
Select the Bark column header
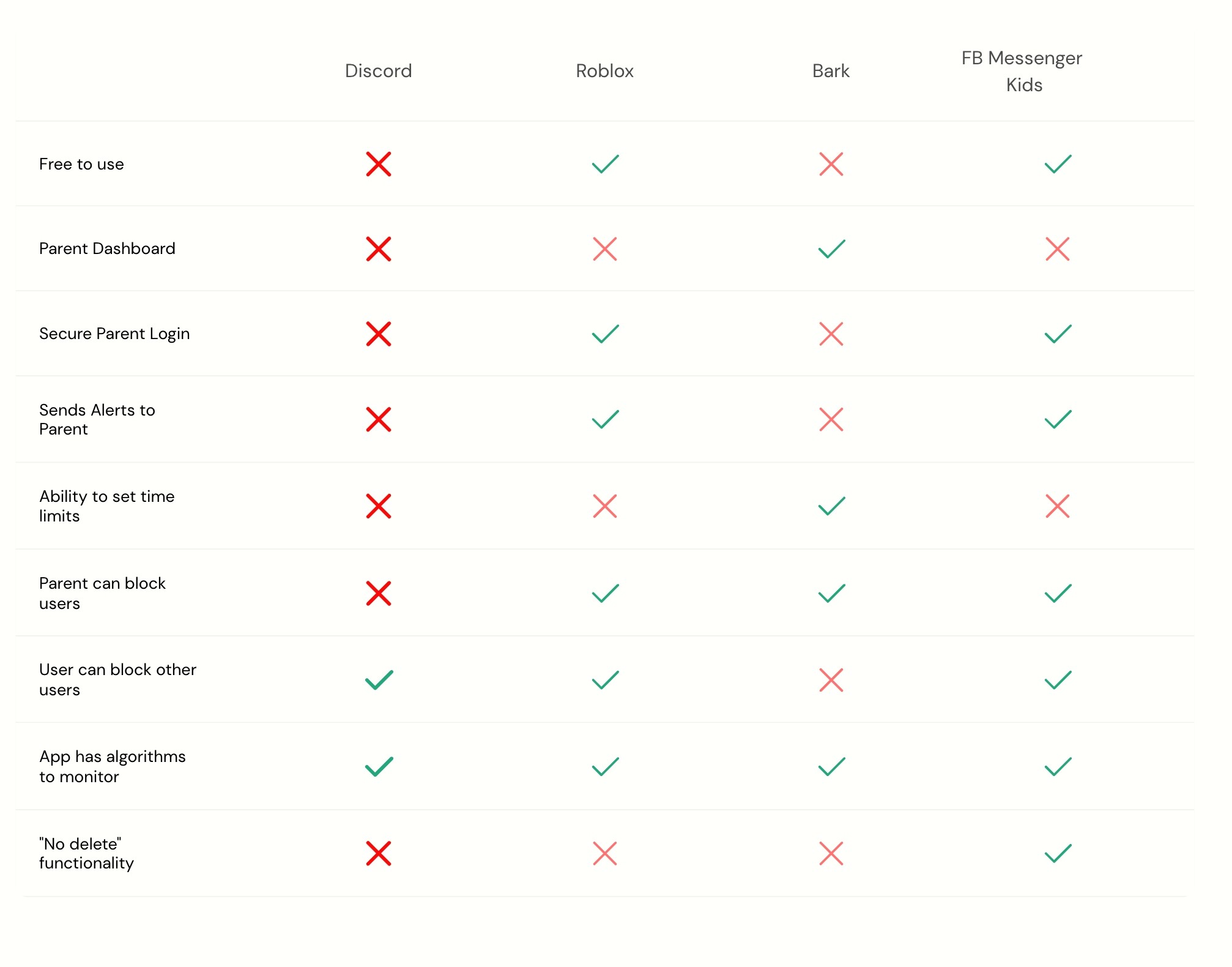pos(831,71)
